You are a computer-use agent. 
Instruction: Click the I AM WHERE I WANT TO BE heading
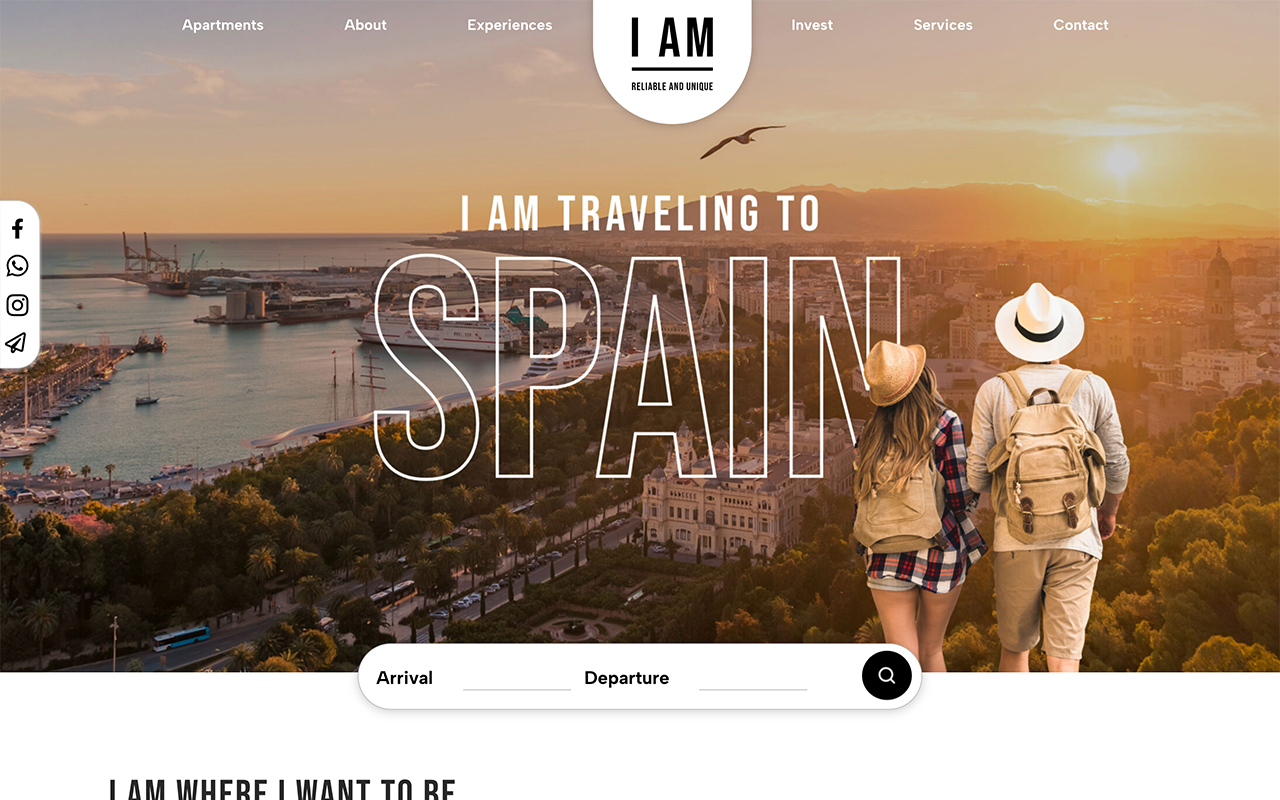pos(282,790)
